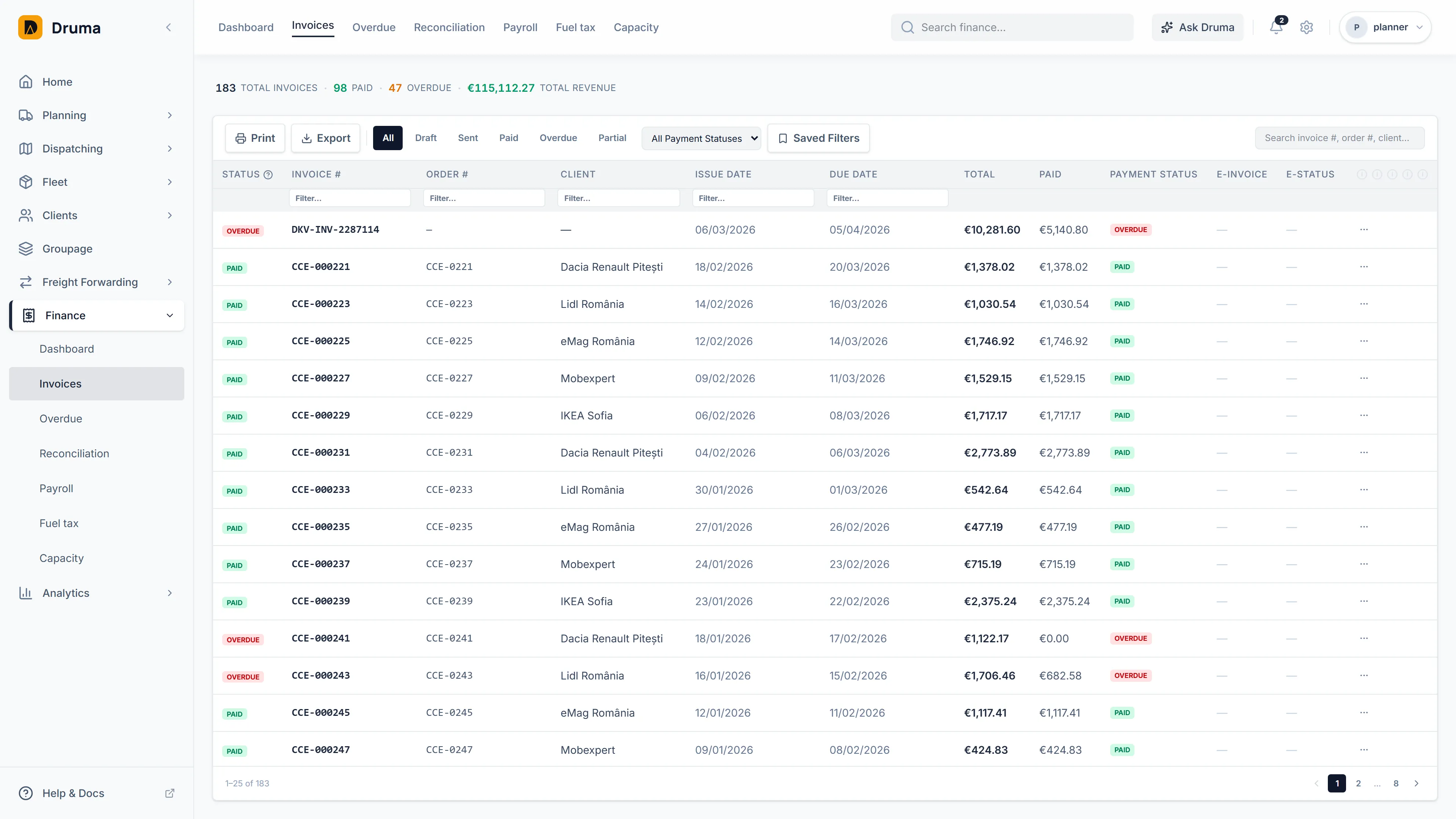Expand the Clients section

pos(169,215)
